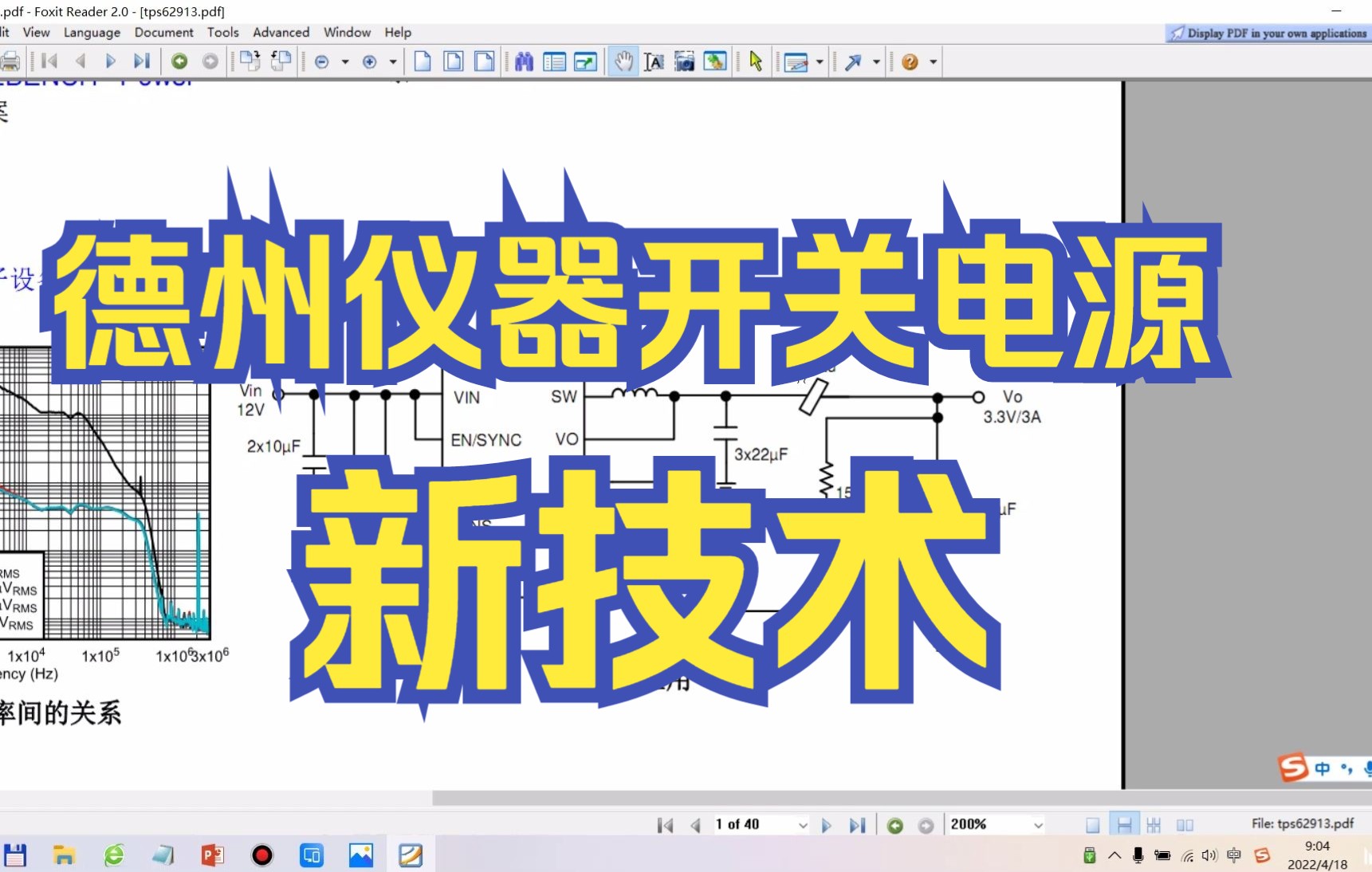Switch to Continuous page layout mode
1372x872 pixels.
coord(1124,825)
